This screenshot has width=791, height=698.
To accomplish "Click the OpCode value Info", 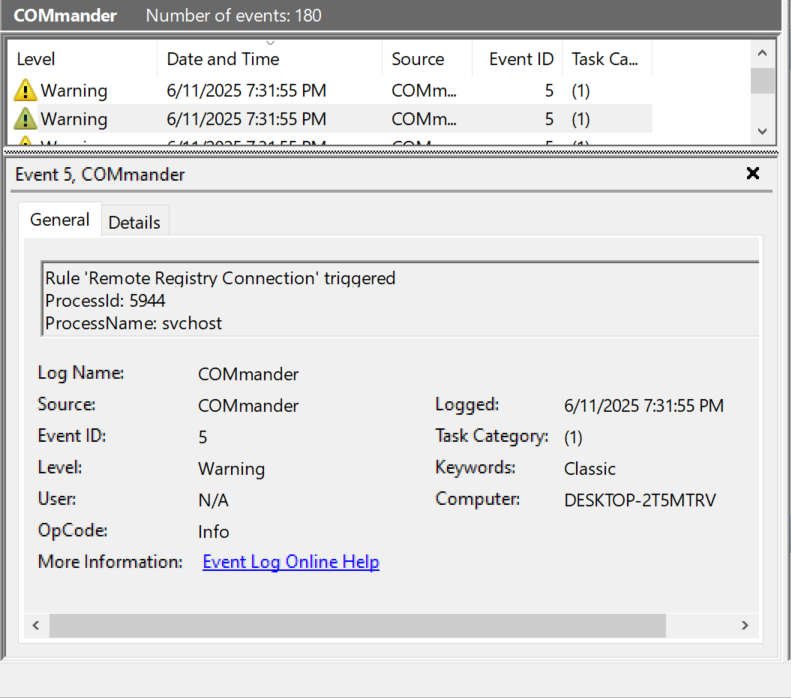I will click(213, 532).
